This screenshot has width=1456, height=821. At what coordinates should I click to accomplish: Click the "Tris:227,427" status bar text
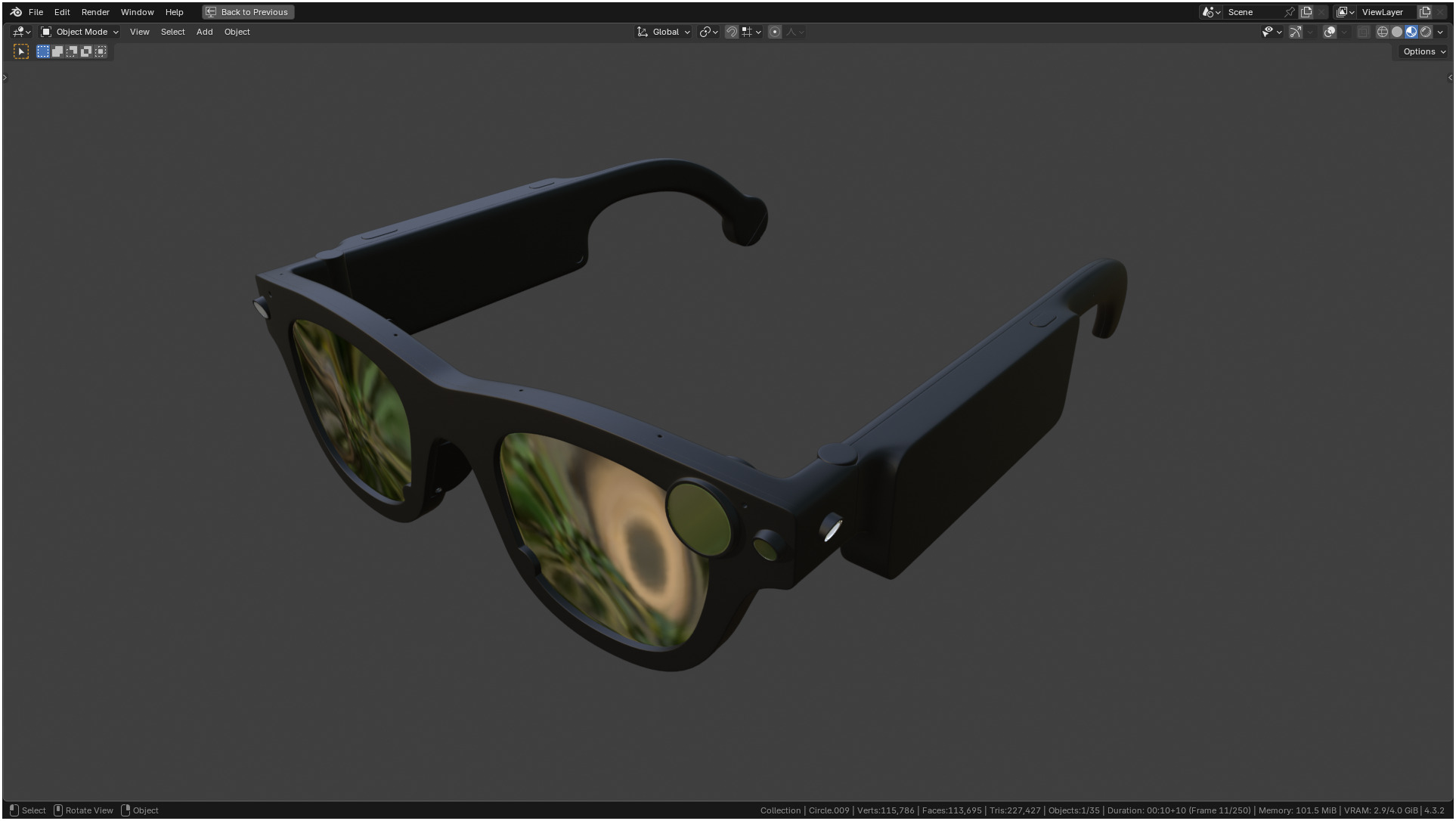click(x=1015, y=810)
